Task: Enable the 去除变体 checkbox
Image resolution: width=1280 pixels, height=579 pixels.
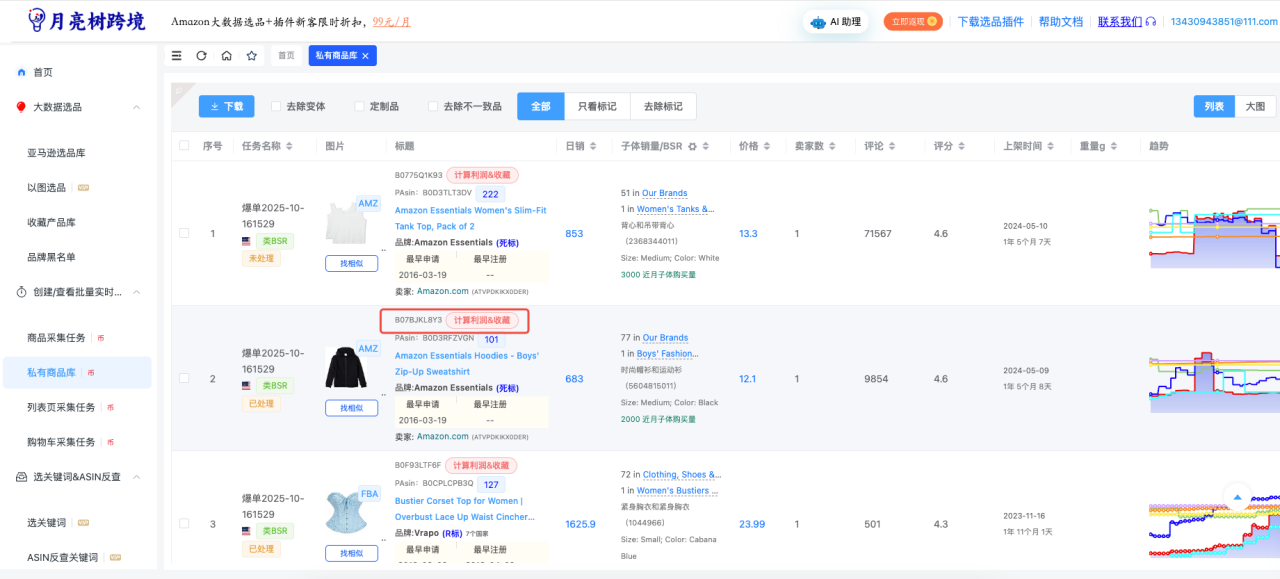Action: coord(276,106)
